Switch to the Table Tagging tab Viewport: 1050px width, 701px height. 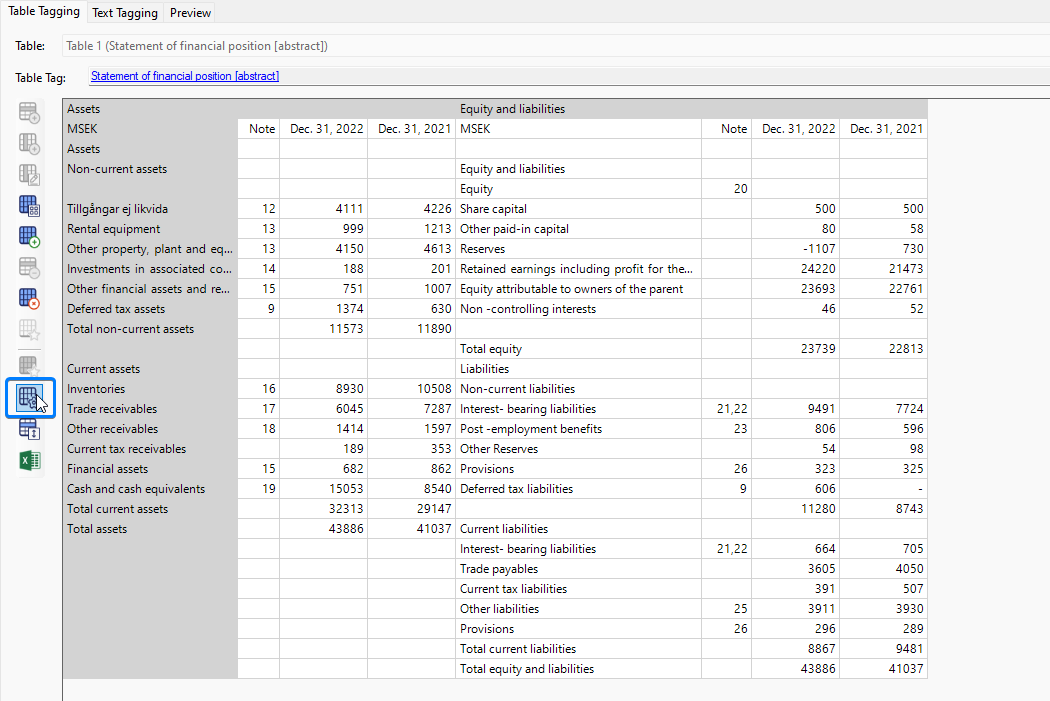[44, 11]
